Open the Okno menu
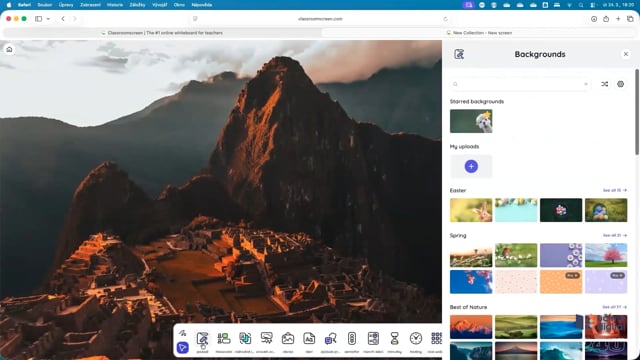This screenshot has width=640, height=360. point(179,5)
